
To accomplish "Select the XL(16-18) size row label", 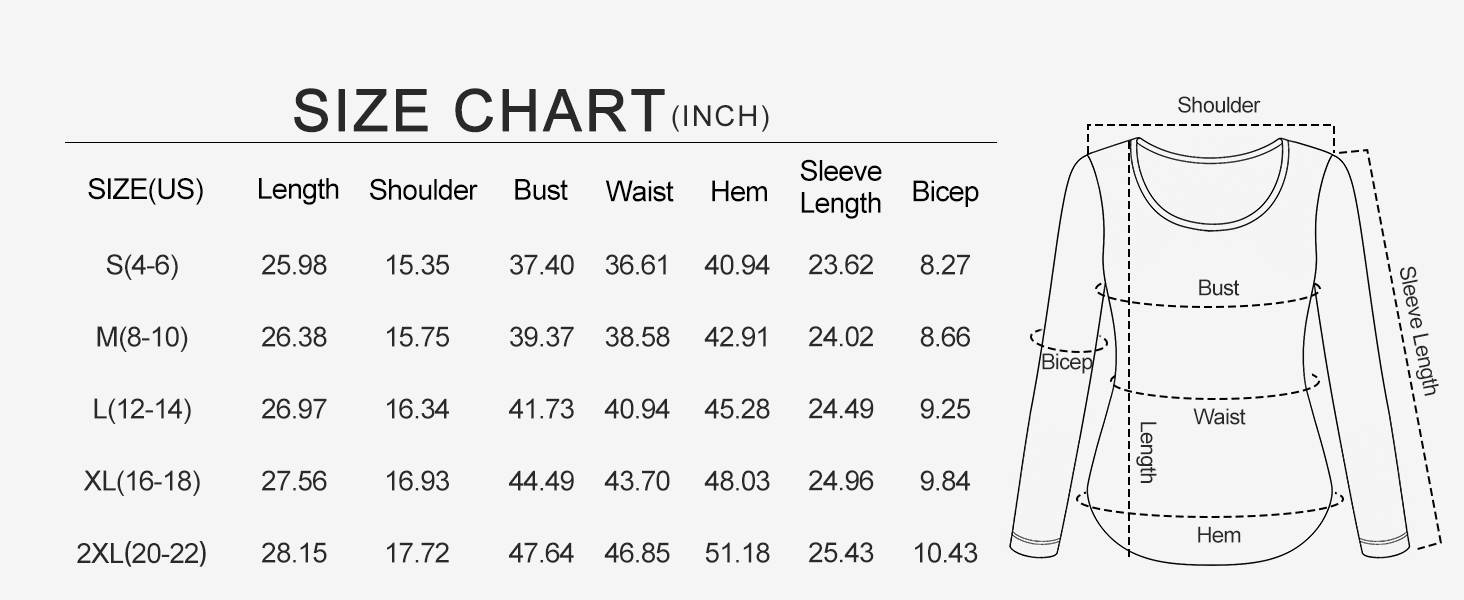I will pyautogui.click(x=142, y=481).
